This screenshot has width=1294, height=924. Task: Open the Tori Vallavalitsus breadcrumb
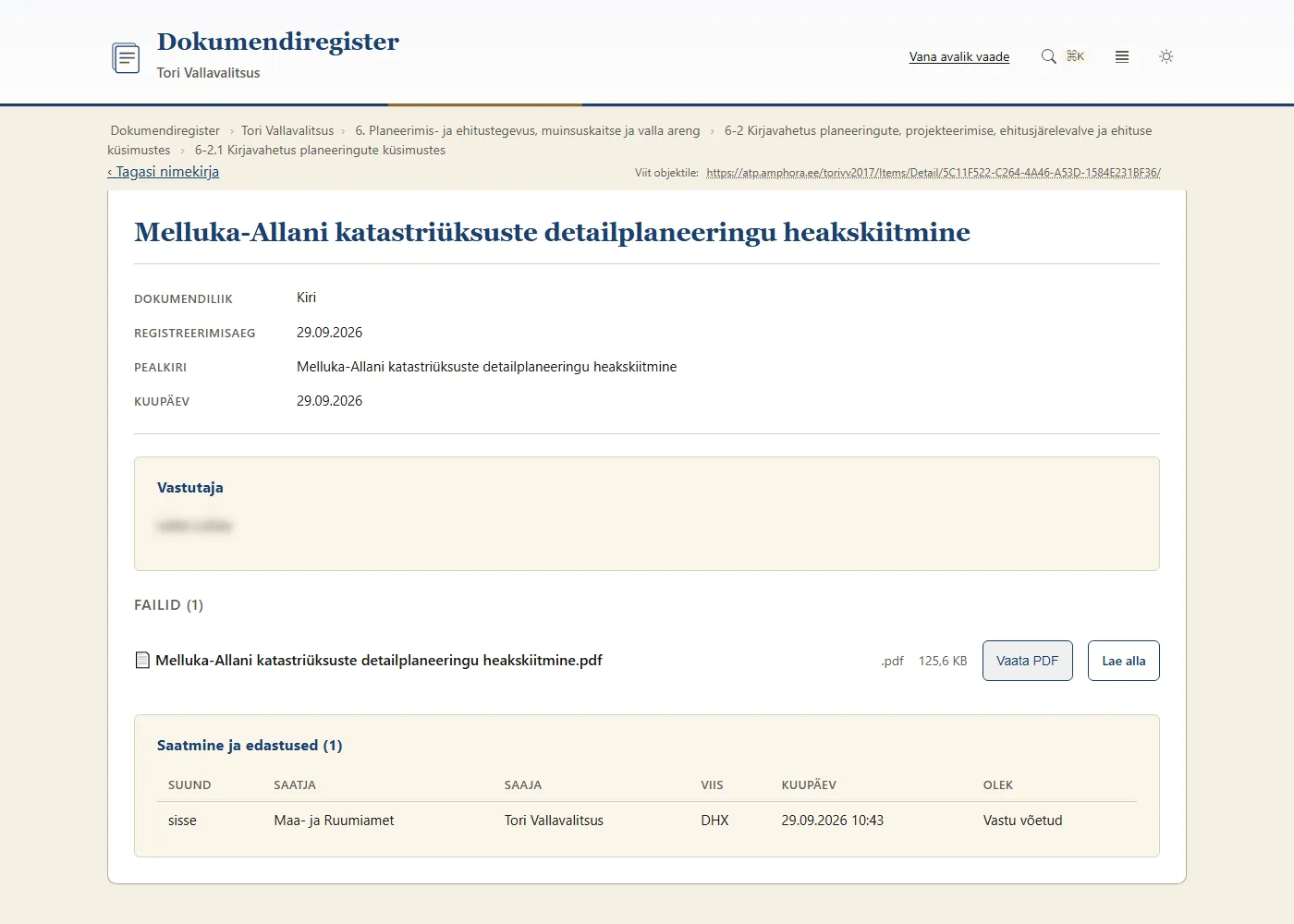tap(287, 130)
